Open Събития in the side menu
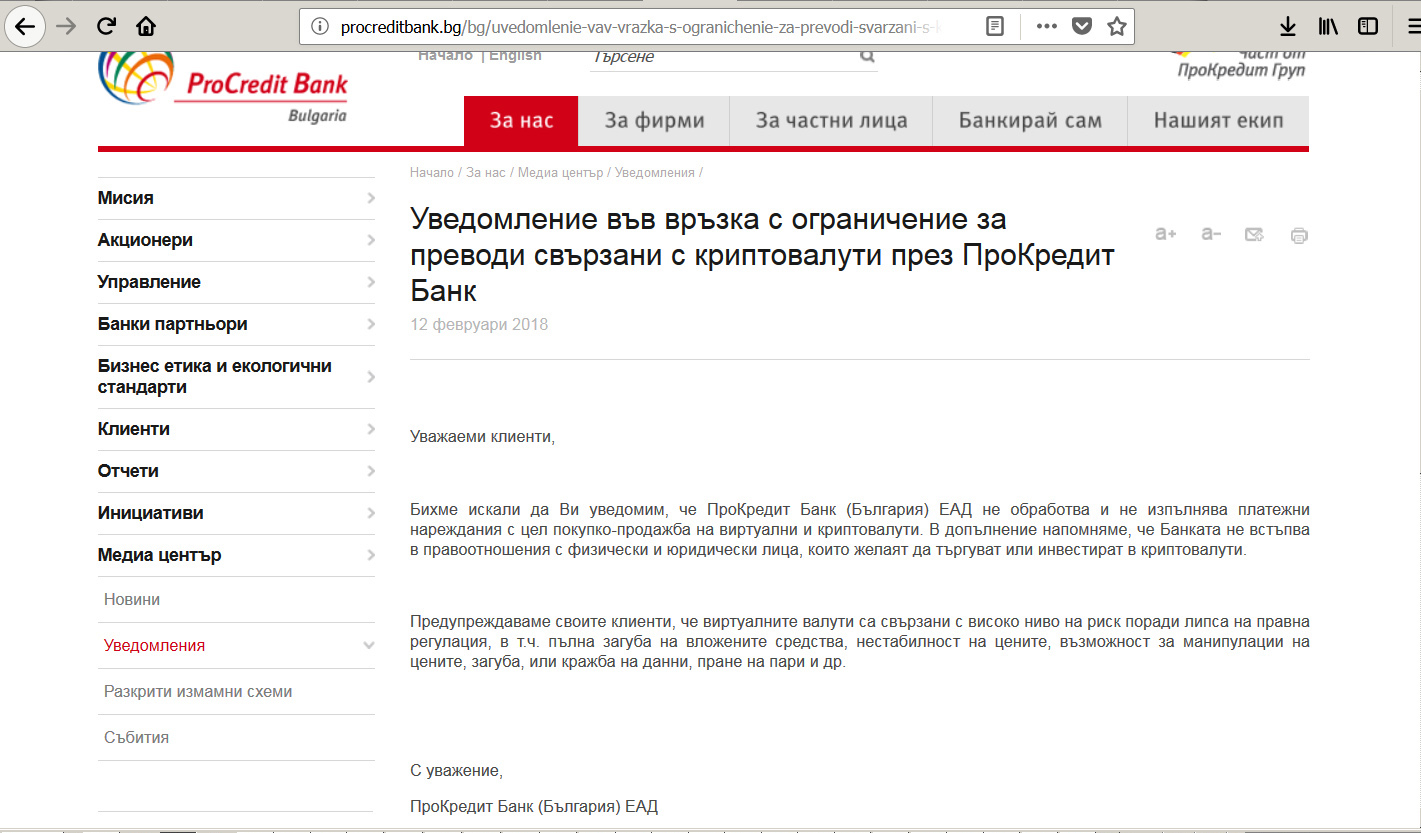 136,738
